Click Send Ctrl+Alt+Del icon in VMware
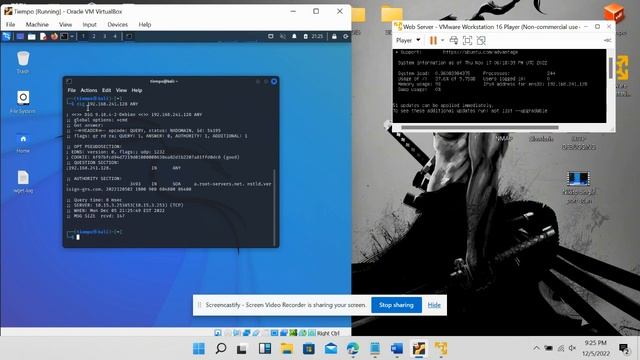Viewport: 640px width, 360px height. click(x=453, y=40)
